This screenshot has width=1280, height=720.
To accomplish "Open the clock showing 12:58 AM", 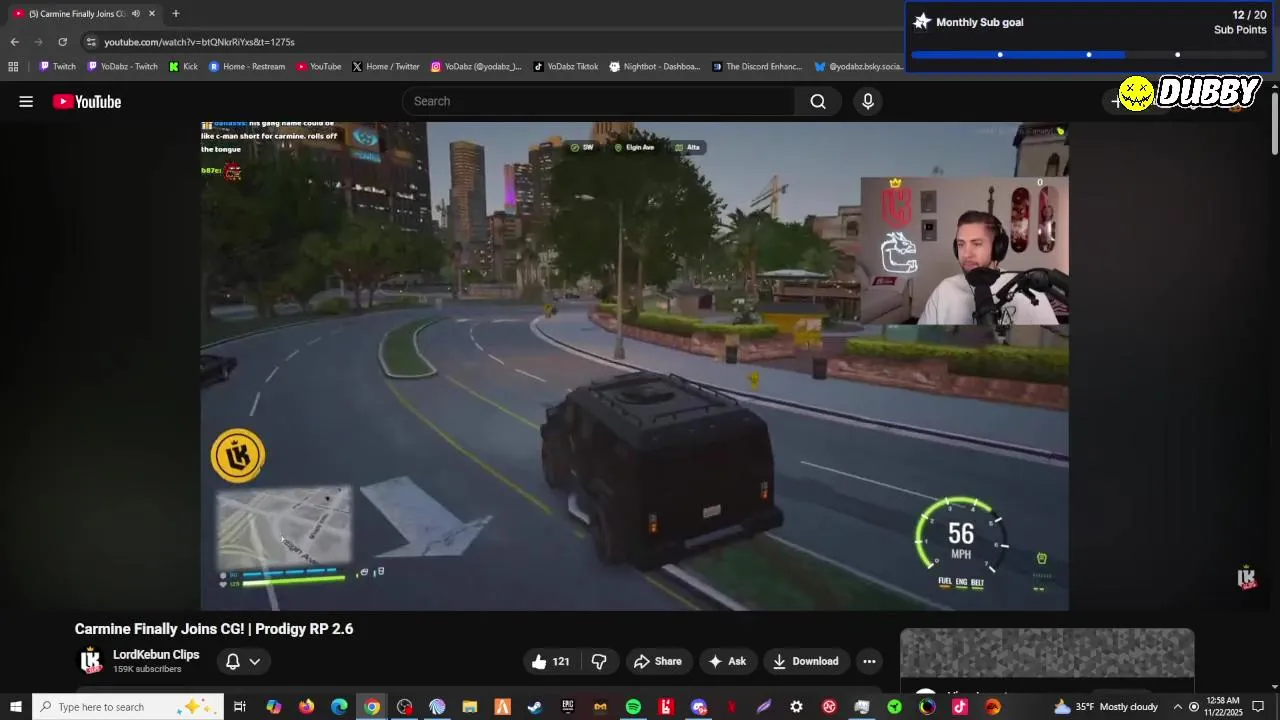I will coord(1222,707).
